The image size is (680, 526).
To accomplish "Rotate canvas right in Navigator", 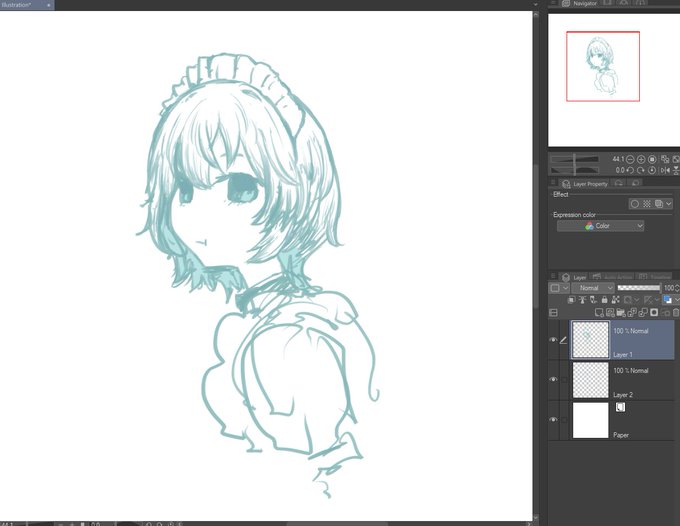I will [641, 170].
